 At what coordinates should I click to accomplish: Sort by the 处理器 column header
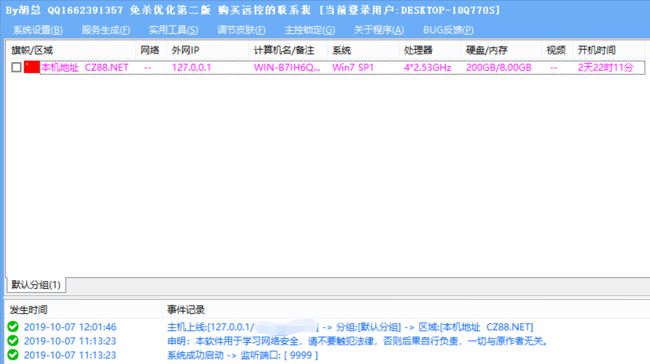coord(418,50)
